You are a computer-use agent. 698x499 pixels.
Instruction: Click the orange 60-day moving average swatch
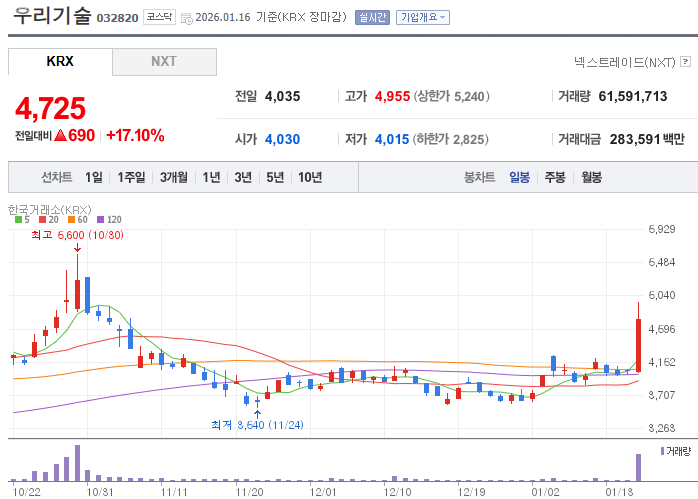pyautogui.click(x=71, y=219)
